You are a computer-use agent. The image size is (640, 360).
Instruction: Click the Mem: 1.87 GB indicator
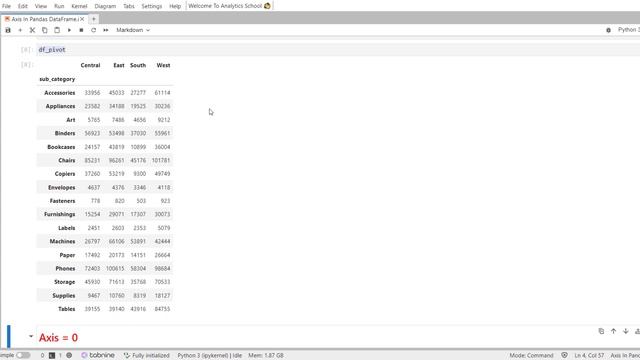(266, 356)
